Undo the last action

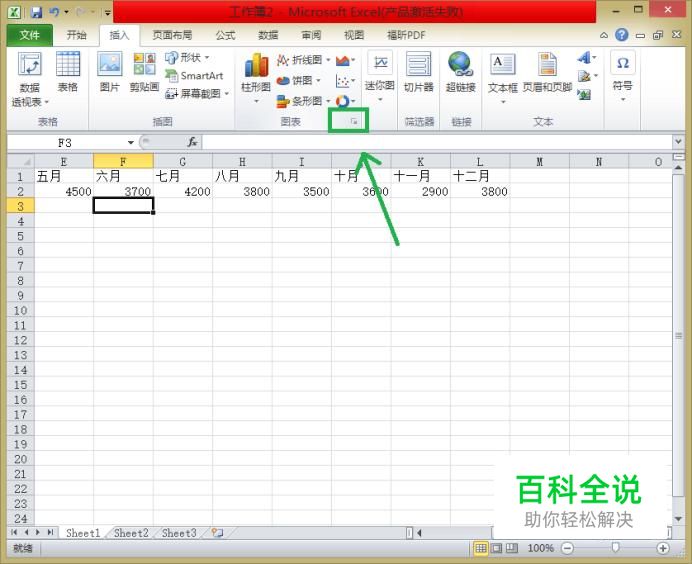tap(54, 12)
